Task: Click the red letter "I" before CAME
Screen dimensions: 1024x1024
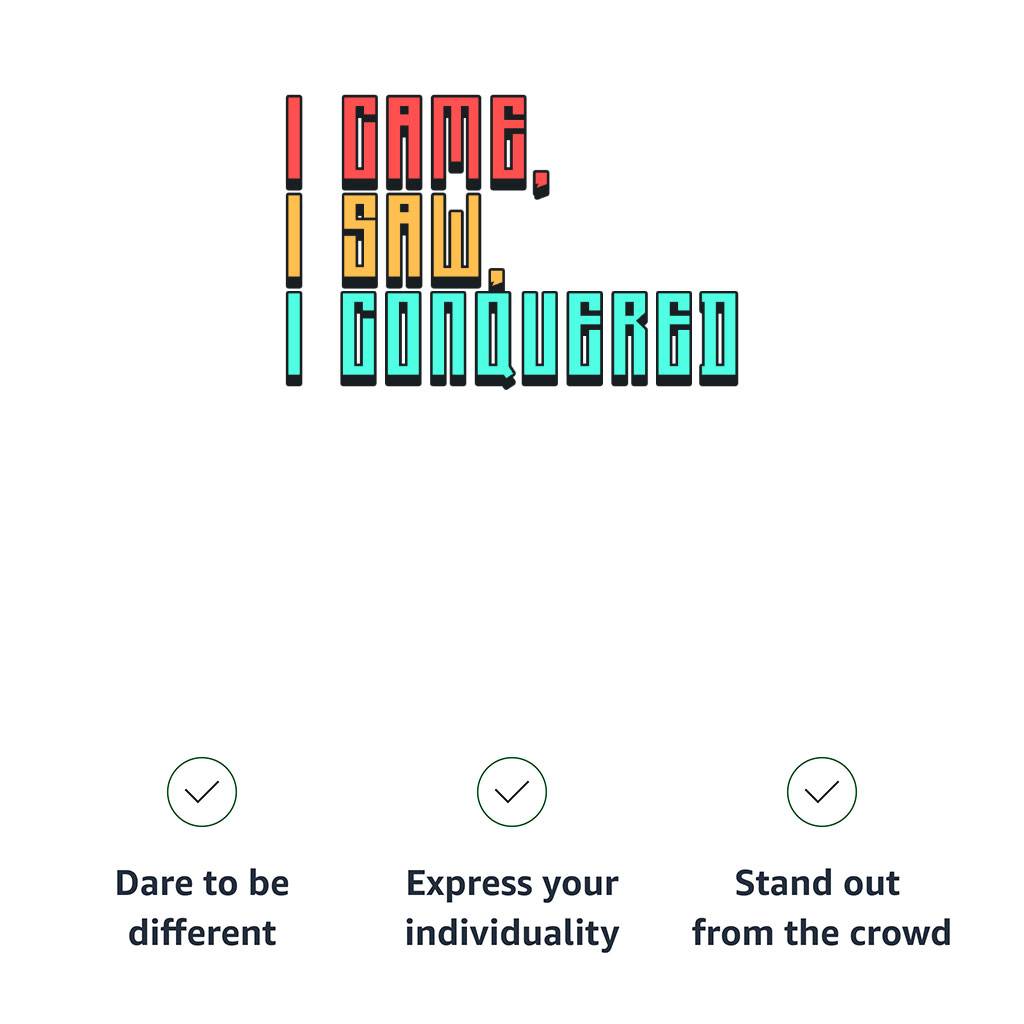Action: click(294, 141)
